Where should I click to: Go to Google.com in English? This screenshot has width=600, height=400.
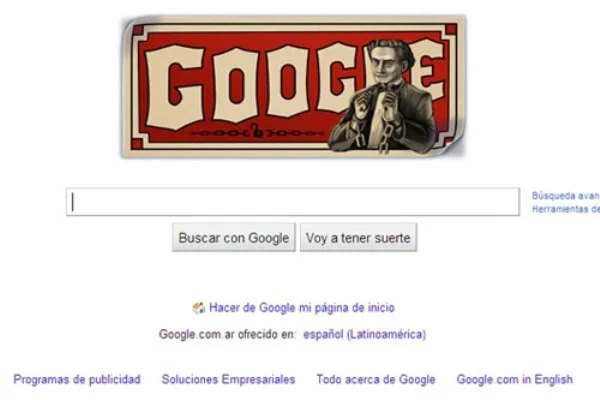coord(515,379)
